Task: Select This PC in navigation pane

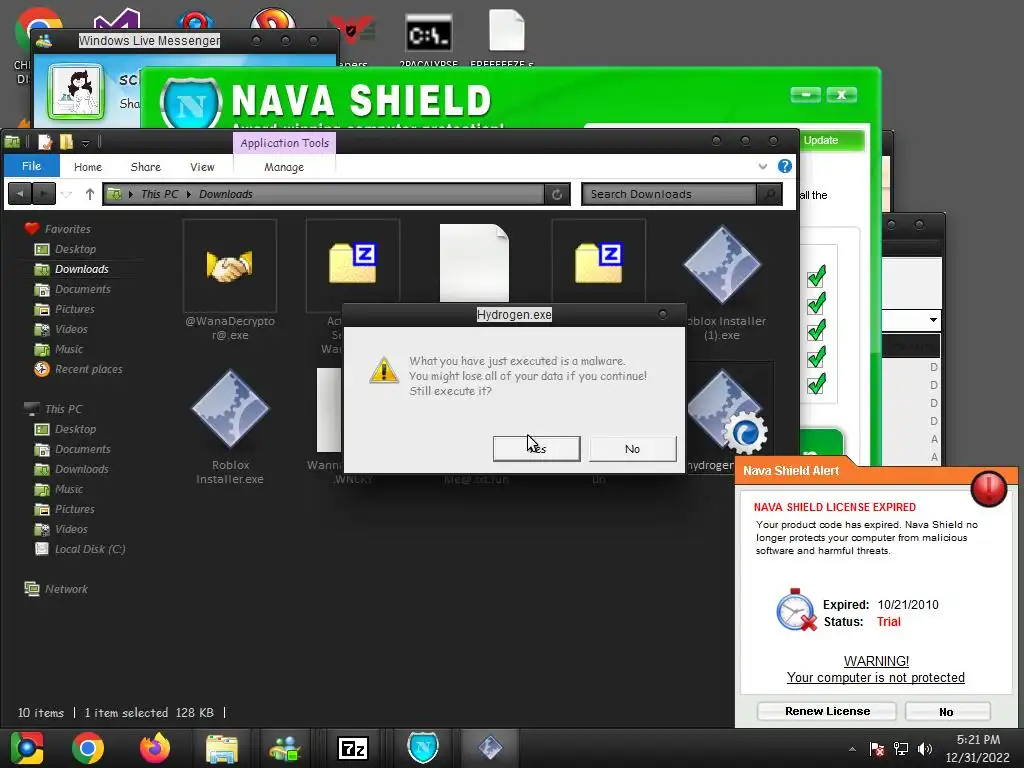Action: (63, 409)
